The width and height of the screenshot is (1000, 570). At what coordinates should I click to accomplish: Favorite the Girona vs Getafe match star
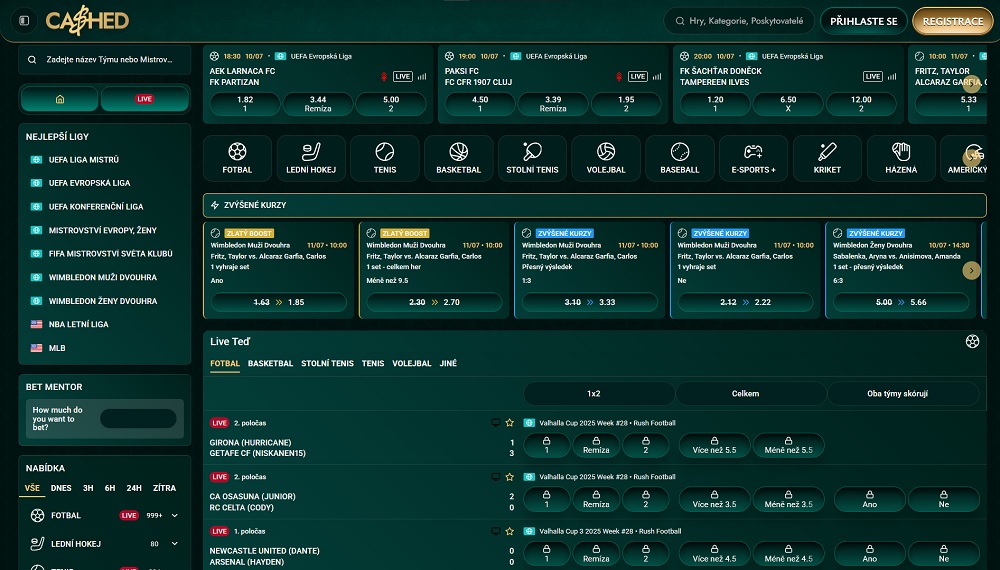click(509, 423)
